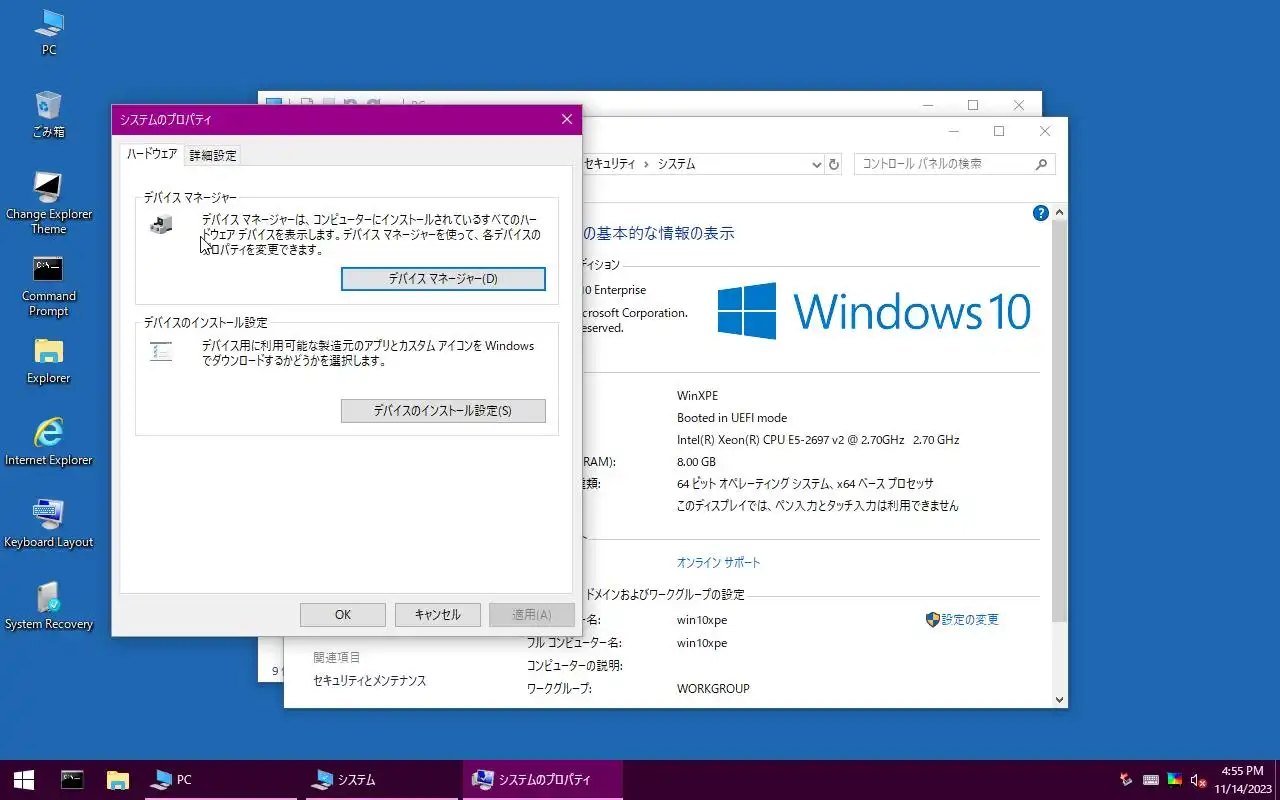Screen dimensions: 1280x800
Task: Switch to the 詳細設定 tab
Action: tap(213, 155)
